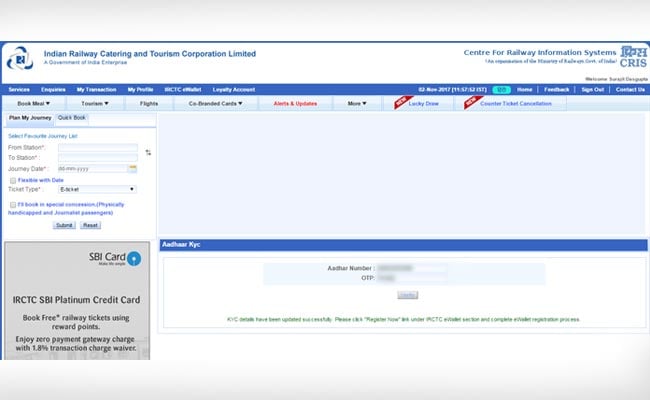
Task: Click the Reset button
Action: point(90,225)
